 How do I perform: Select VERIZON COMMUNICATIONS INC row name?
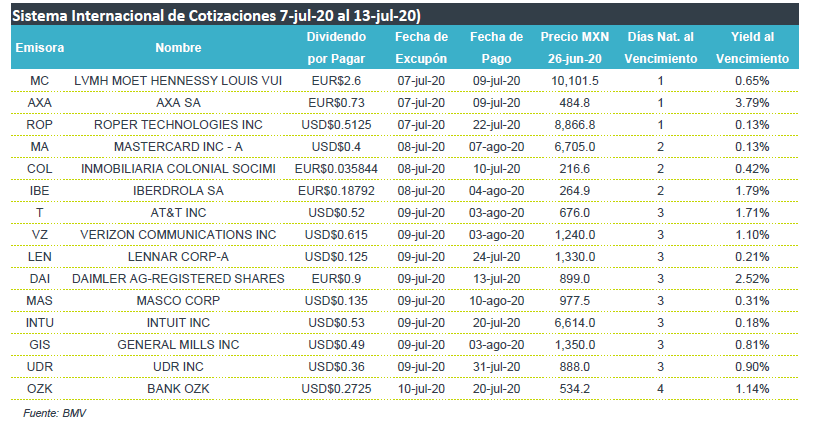click(178, 235)
